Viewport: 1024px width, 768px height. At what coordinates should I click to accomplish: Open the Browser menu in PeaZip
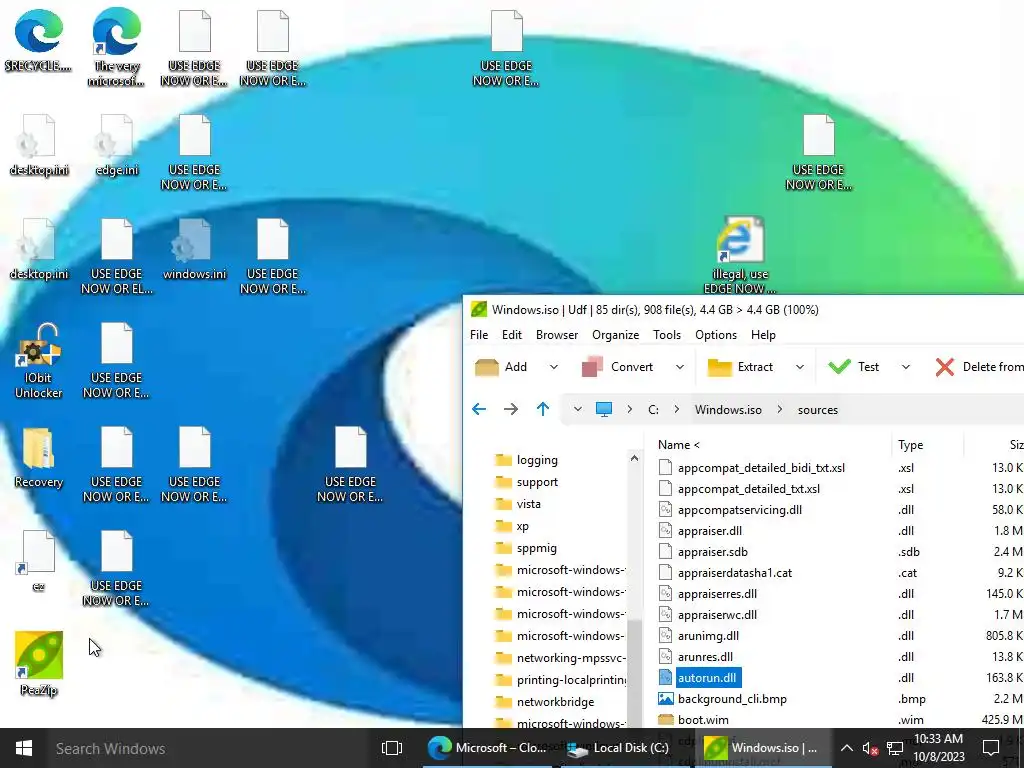[x=556, y=335]
